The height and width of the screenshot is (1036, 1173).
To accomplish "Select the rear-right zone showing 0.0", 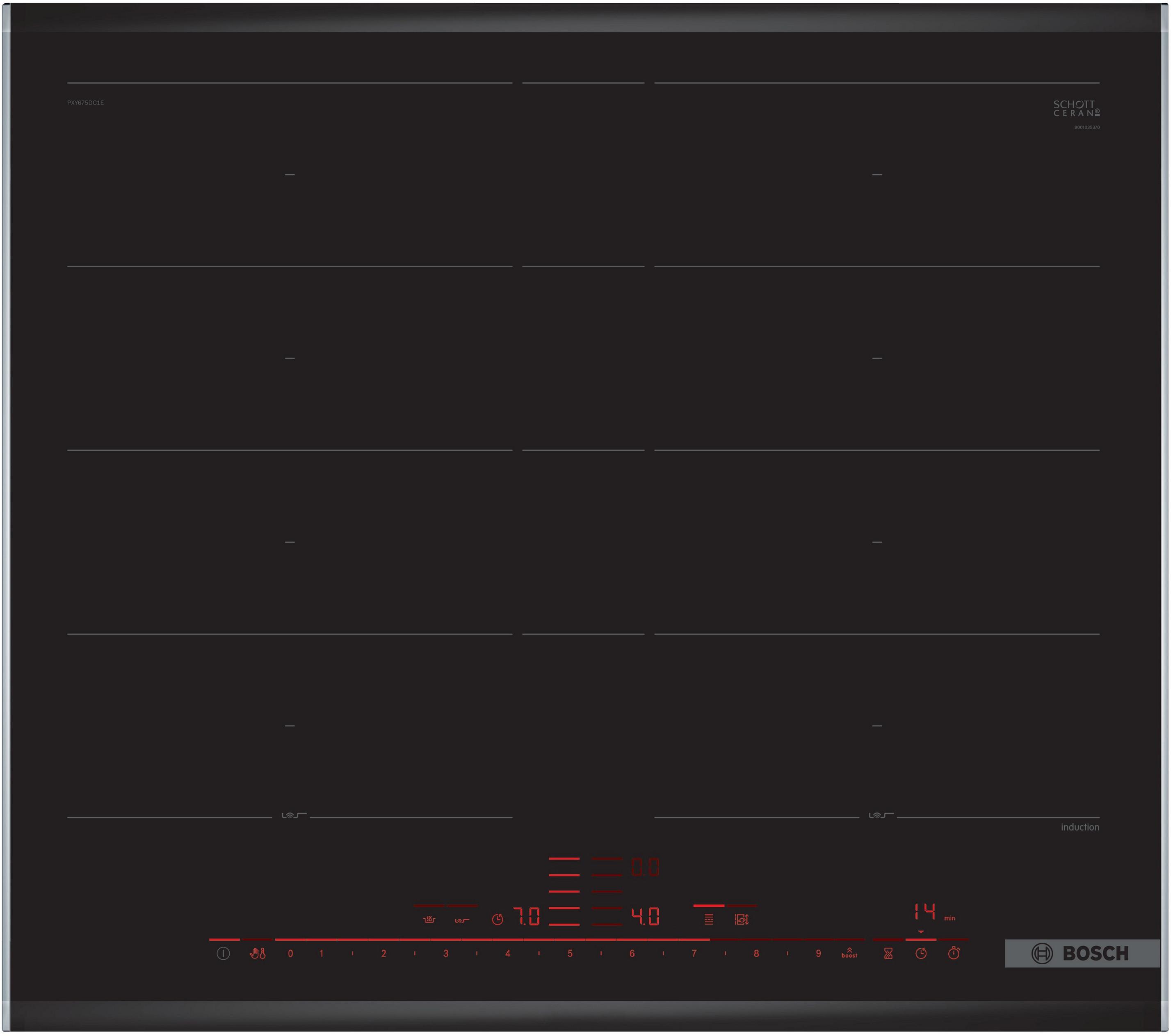I will click(646, 867).
